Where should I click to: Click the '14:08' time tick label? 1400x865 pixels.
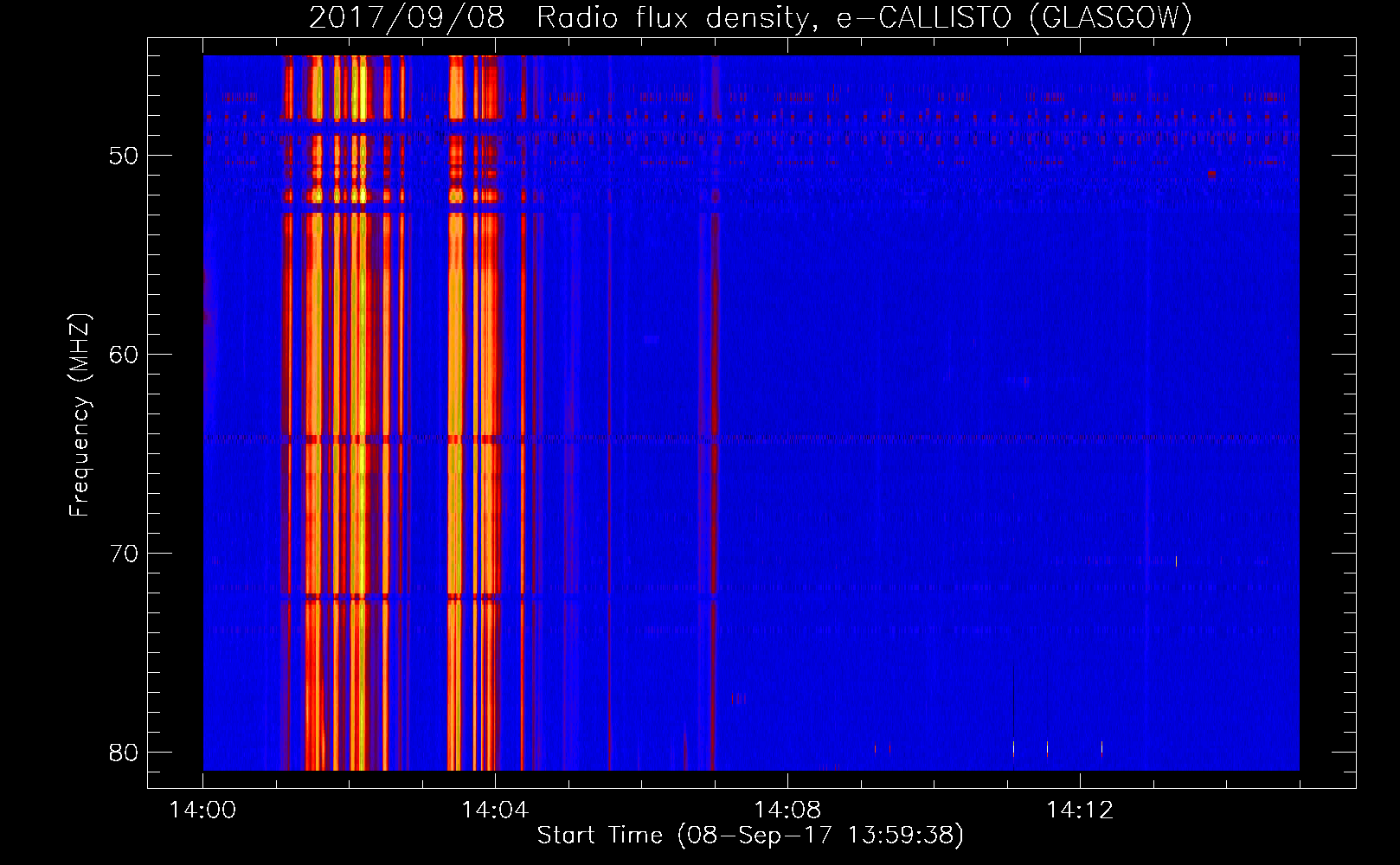[787, 811]
